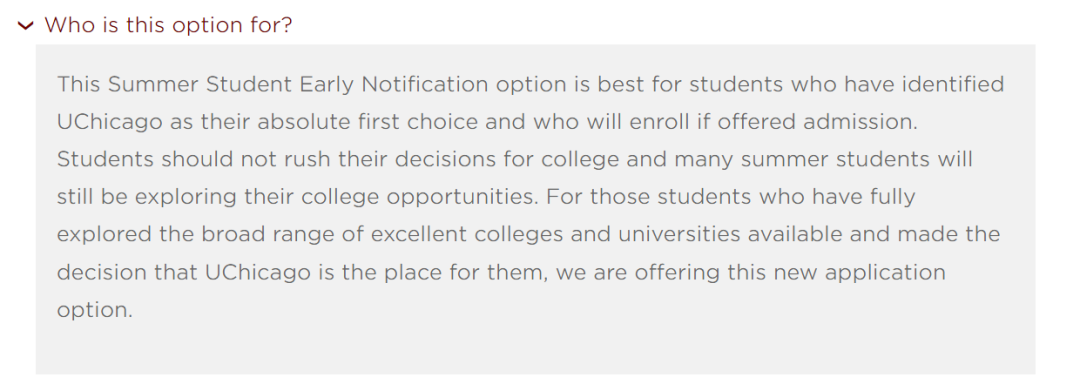Click the words 'For those students who have fully'
This screenshot has width=1080, height=384.
tap(731, 197)
